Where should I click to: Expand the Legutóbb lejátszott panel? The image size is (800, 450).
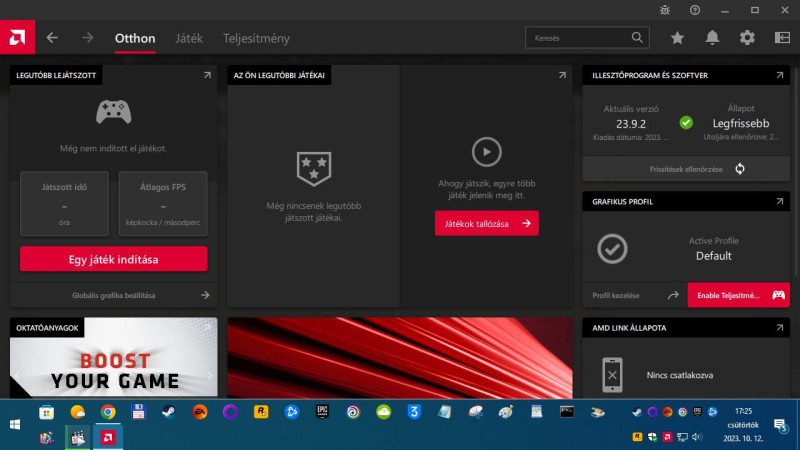[207, 75]
